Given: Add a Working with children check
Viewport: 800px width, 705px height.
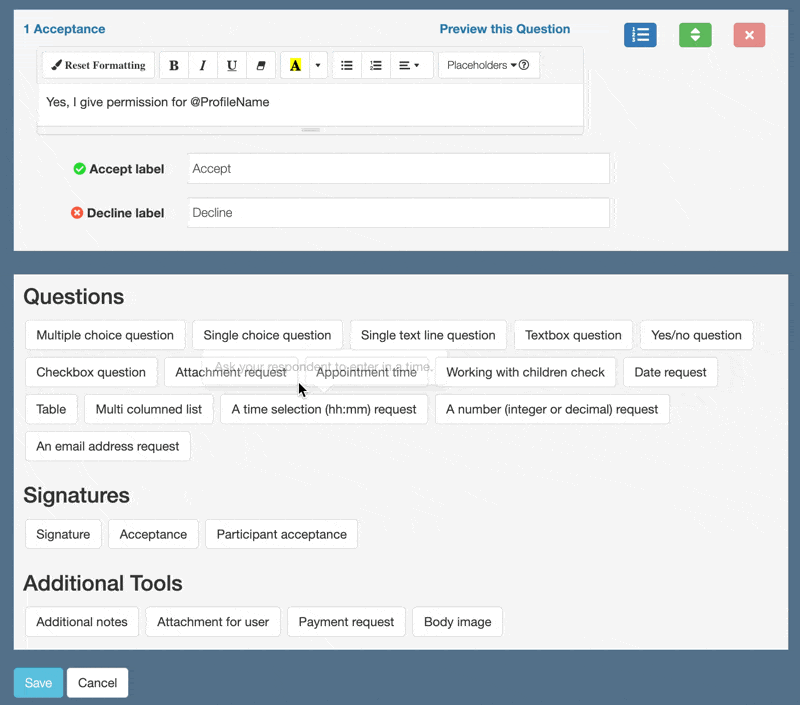Looking at the screenshot, I should pos(526,372).
